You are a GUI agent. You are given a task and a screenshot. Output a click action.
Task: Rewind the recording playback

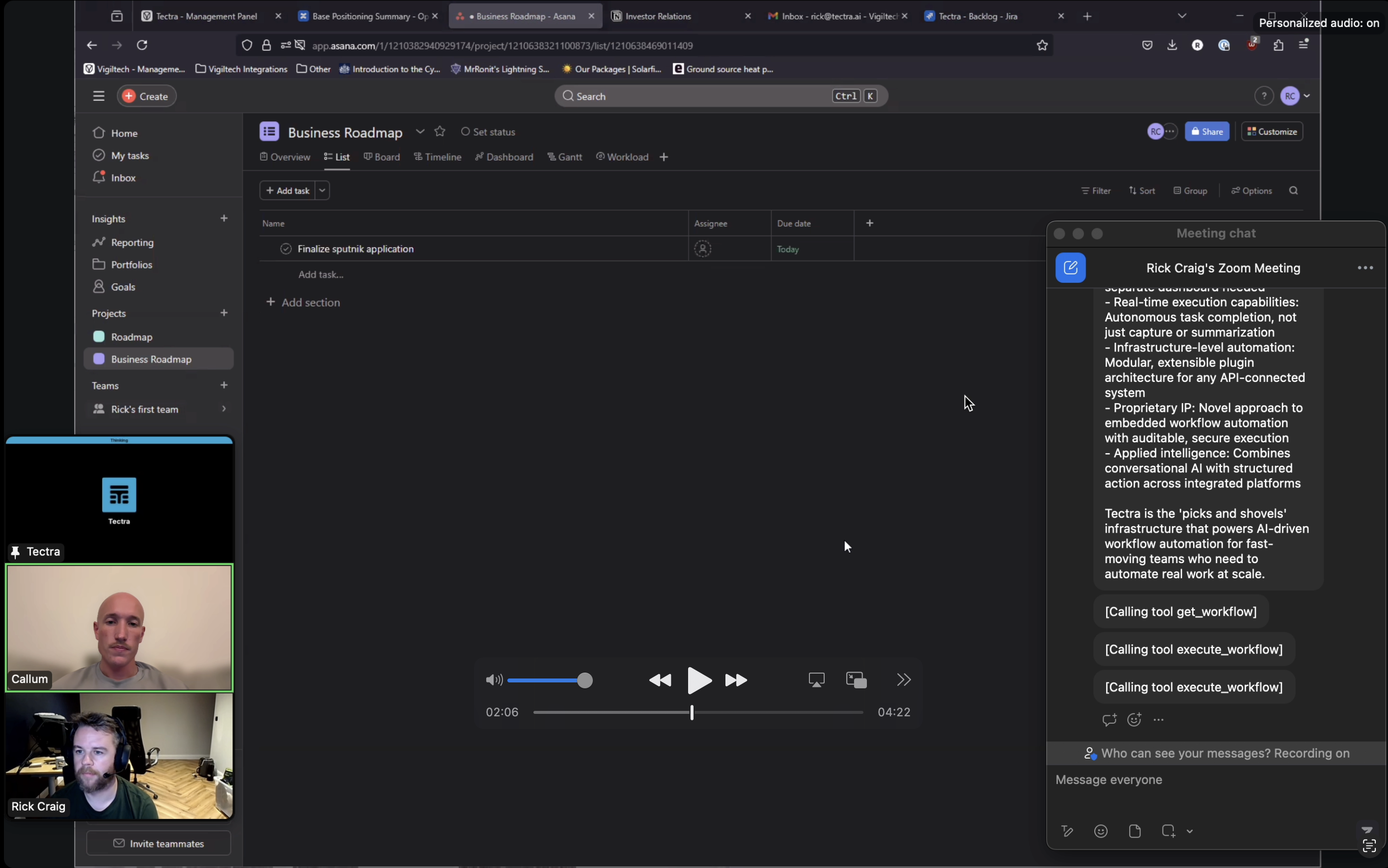pyautogui.click(x=660, y=680)
